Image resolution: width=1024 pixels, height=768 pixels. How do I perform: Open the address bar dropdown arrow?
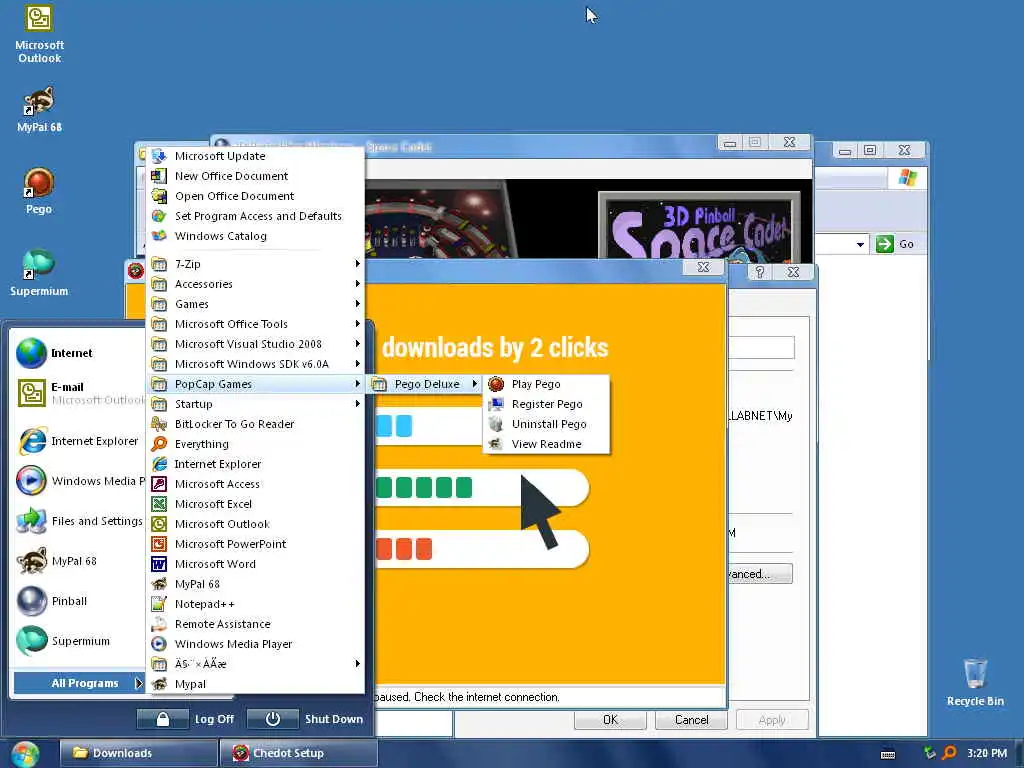point(860,245)
